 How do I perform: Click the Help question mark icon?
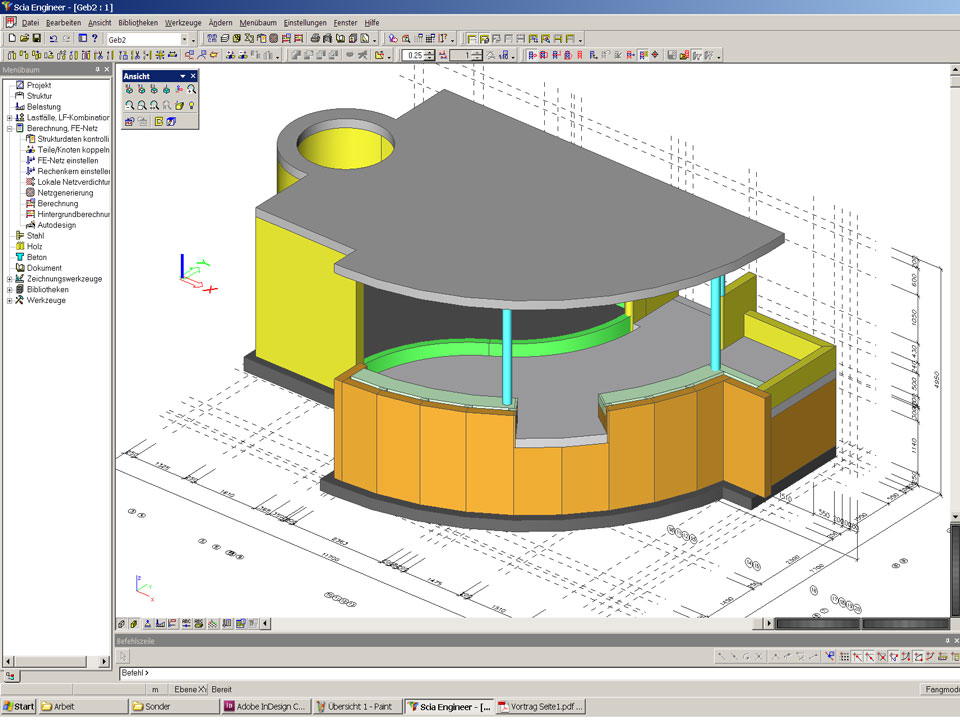click(94, 39)
